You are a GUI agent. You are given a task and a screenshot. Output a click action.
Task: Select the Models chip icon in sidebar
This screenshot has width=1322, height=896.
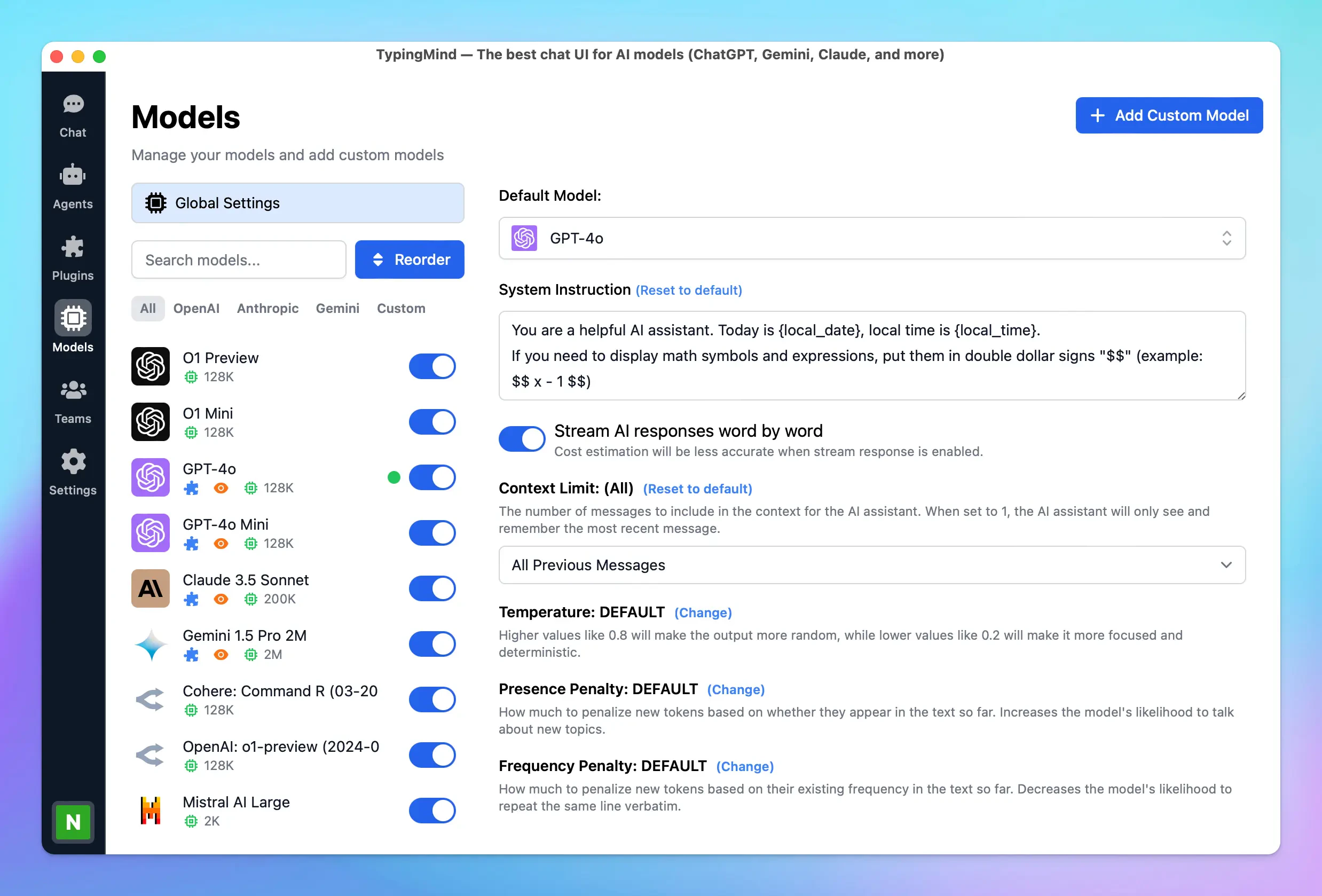coord(73,318)
